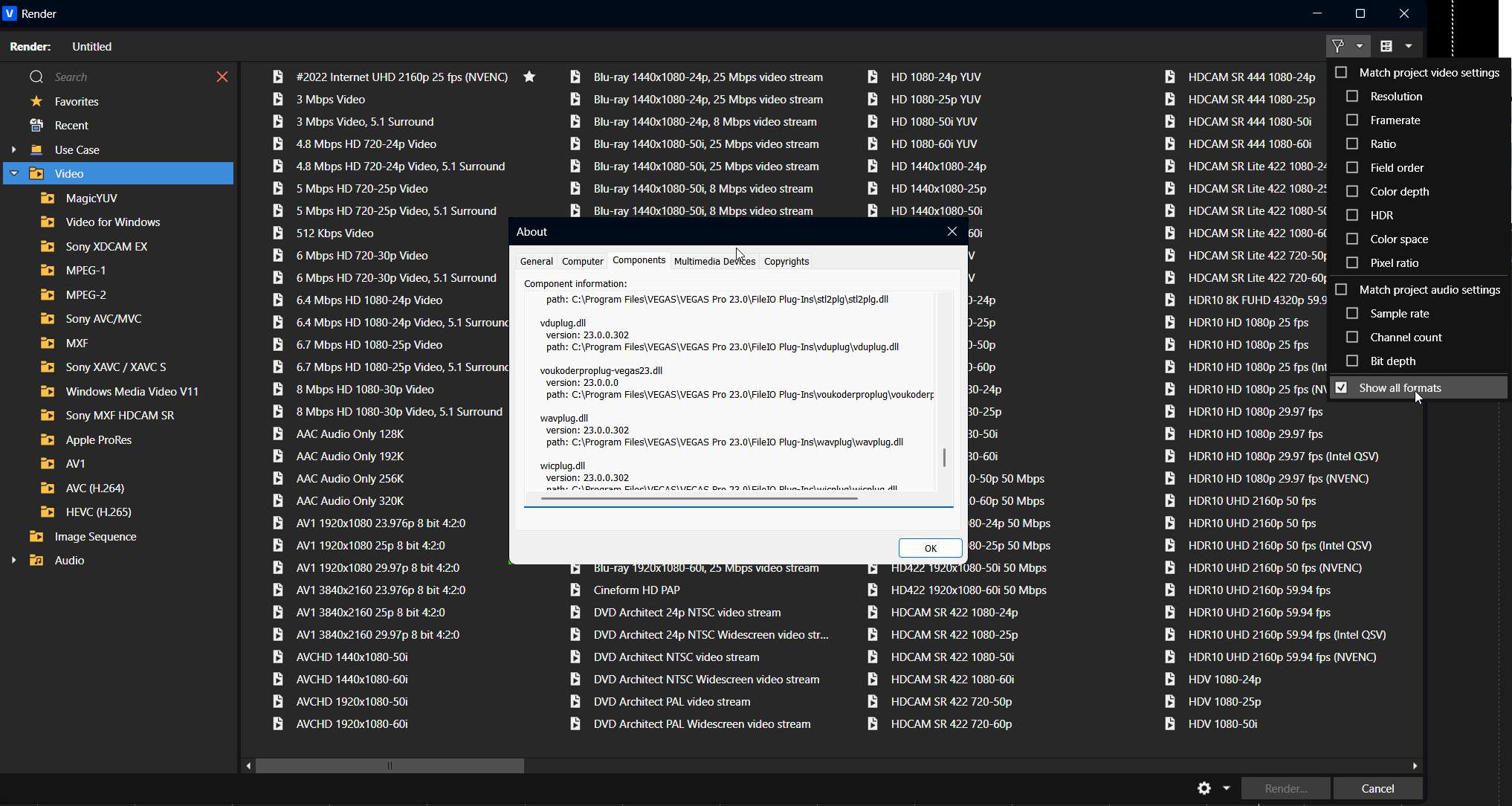Collapse the Video folder tree

pos(13,173)
